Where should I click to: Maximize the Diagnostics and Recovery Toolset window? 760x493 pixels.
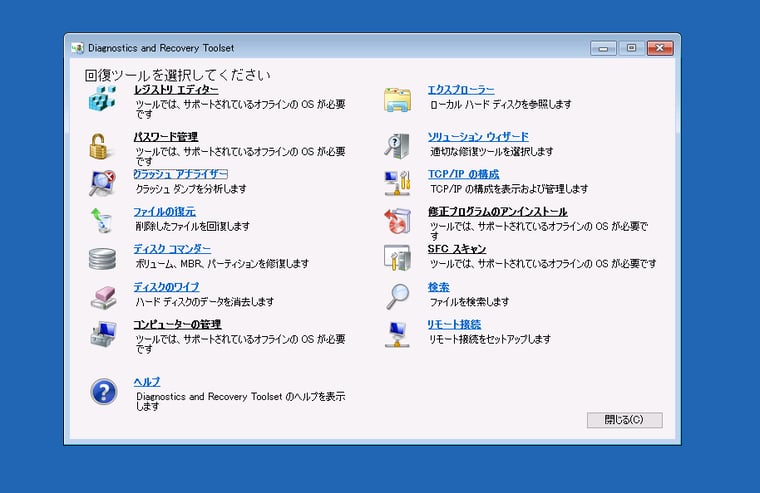[x=631, y=48]
